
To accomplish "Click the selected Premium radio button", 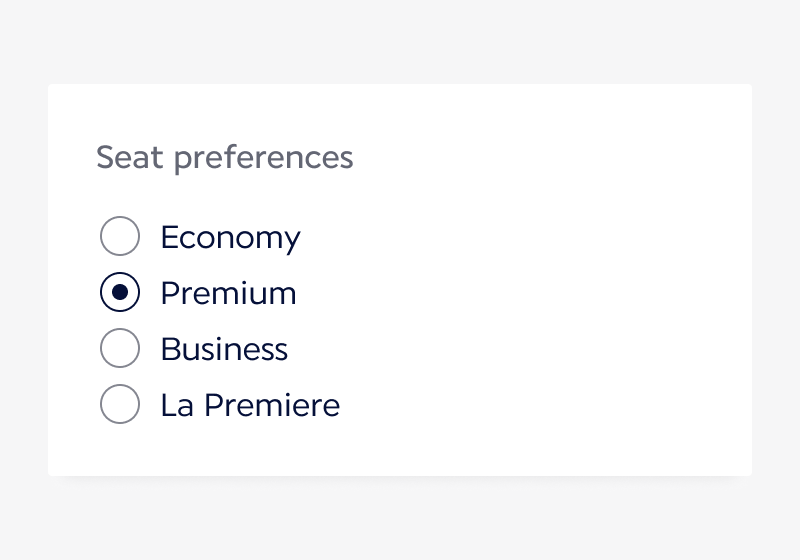I will point(120,293).
